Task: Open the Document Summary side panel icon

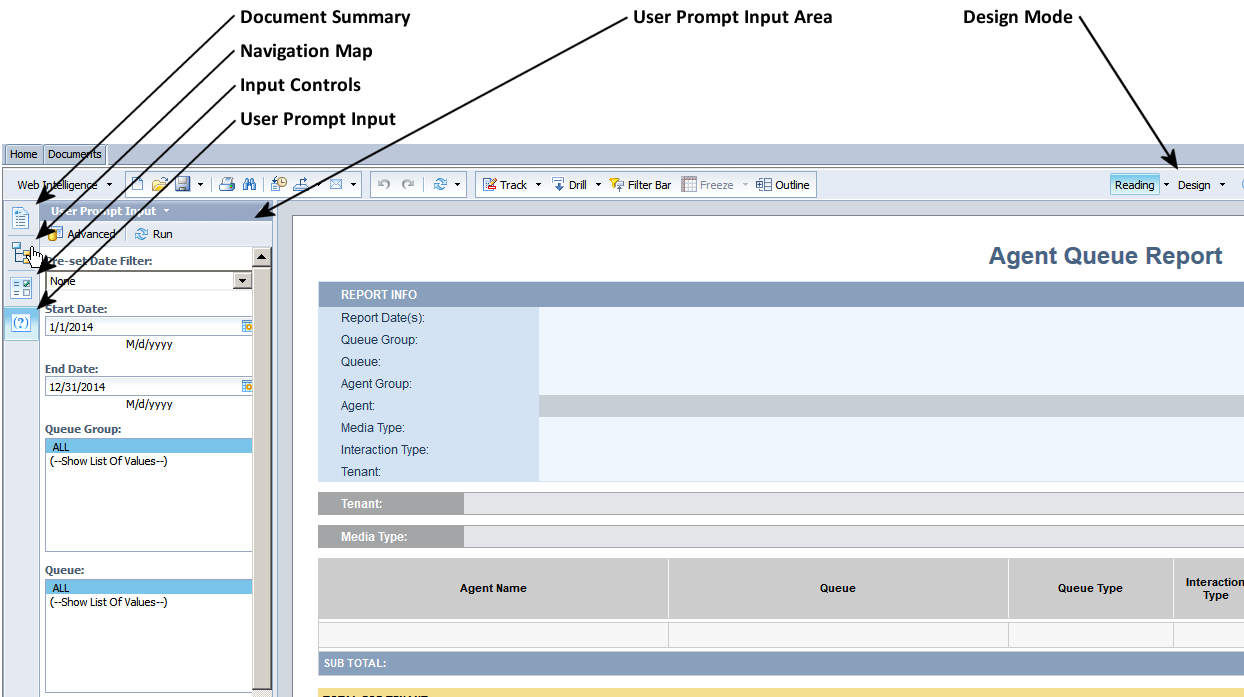Action: pos(20,218)
